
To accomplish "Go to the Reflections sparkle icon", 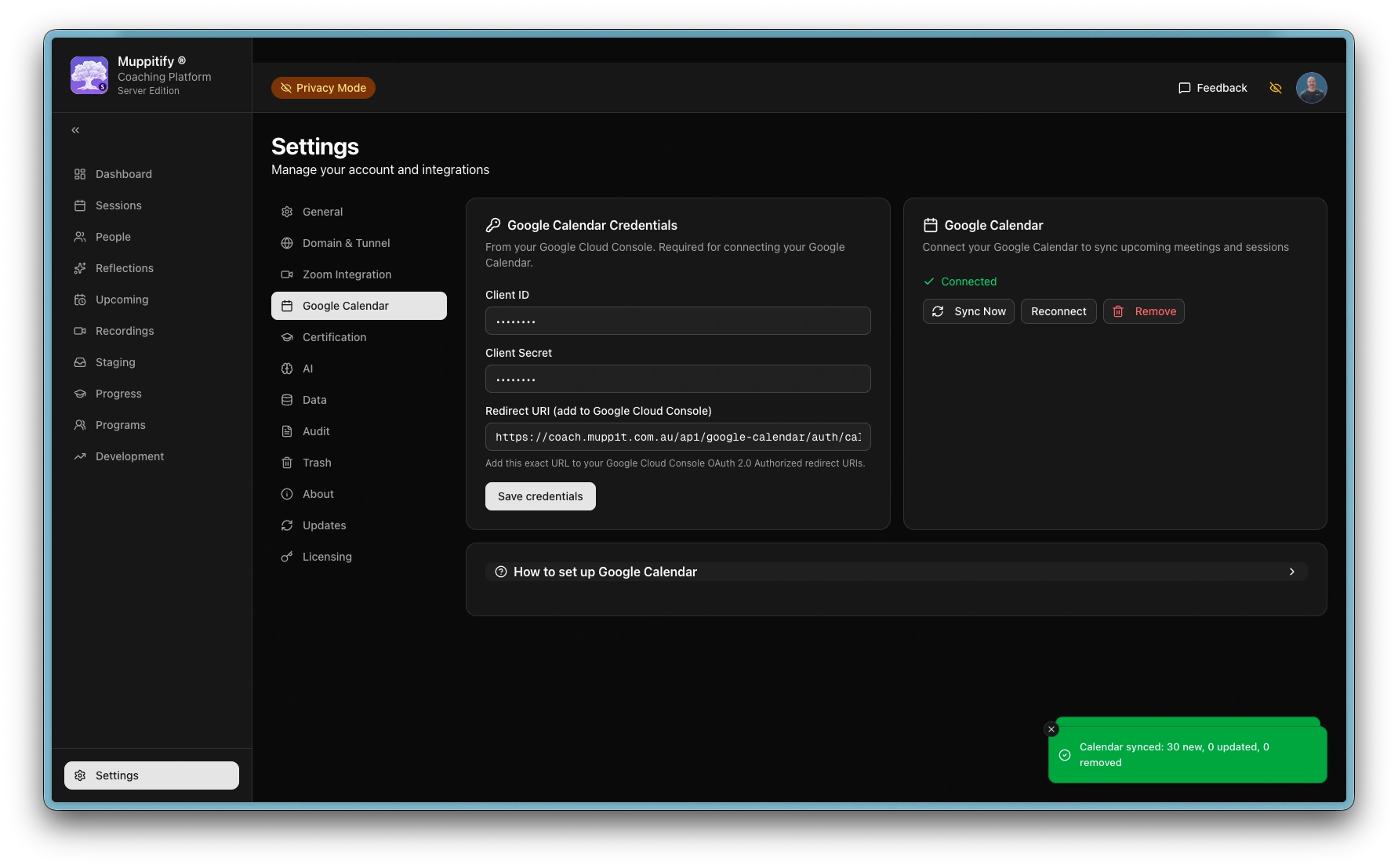I will (80, 268).
